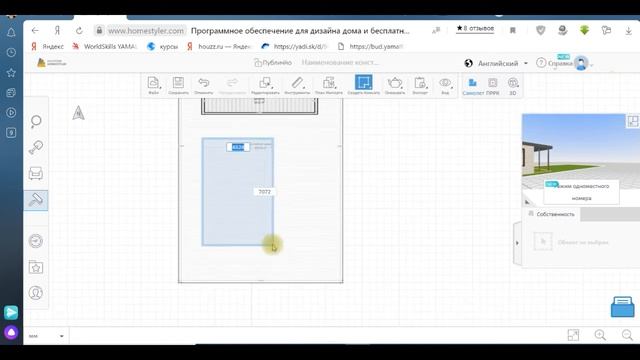Select the build hammer tool in sidebar
Image resolution: width=640 pixels, height=360 pixels.
(x=36, y=200)
